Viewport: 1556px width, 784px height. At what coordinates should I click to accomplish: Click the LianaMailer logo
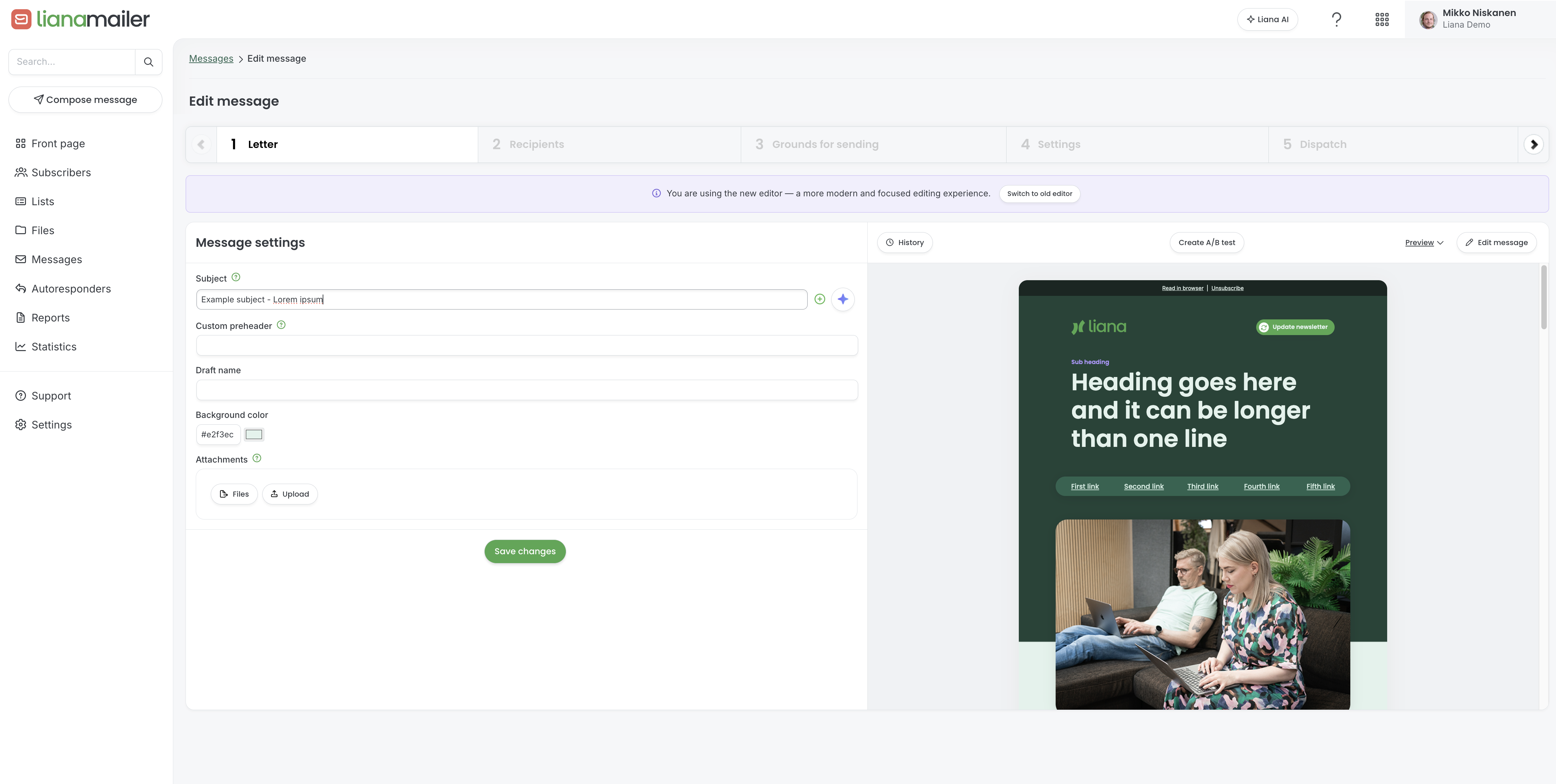(80, 19)
